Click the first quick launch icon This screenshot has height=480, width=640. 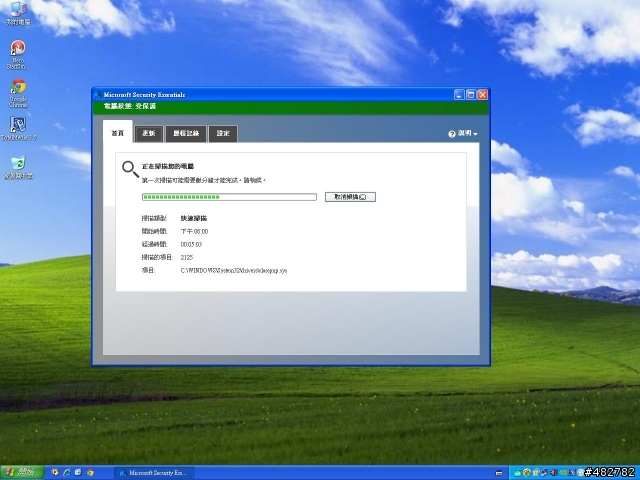[x=55, y=472]
